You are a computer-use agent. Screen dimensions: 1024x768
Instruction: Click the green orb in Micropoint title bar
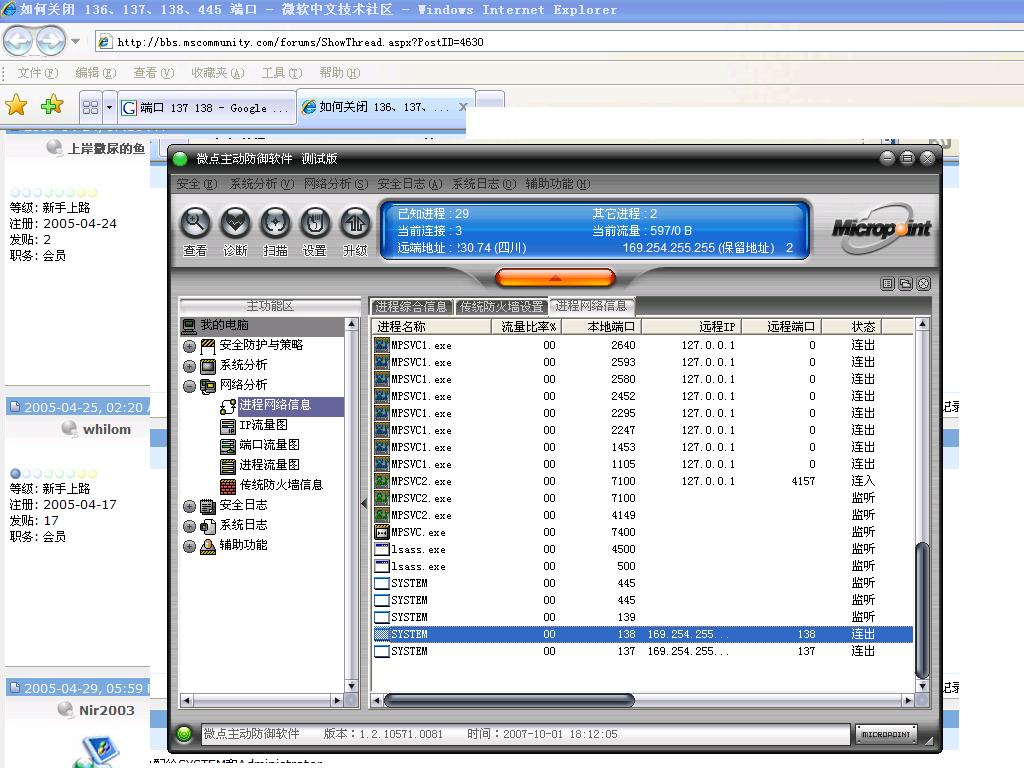click(x=180, y=159)
